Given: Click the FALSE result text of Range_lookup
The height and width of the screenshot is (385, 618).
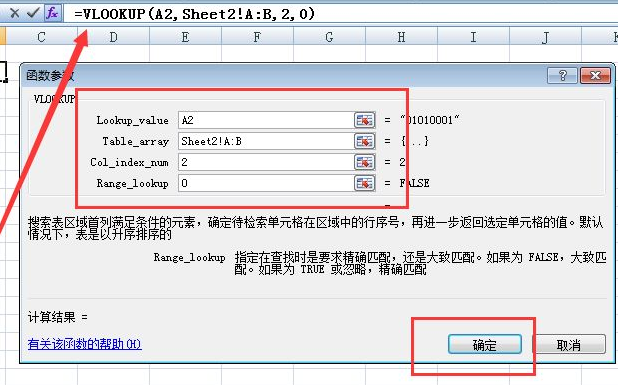Looking at the screenshot, I should tap(414, 183).
